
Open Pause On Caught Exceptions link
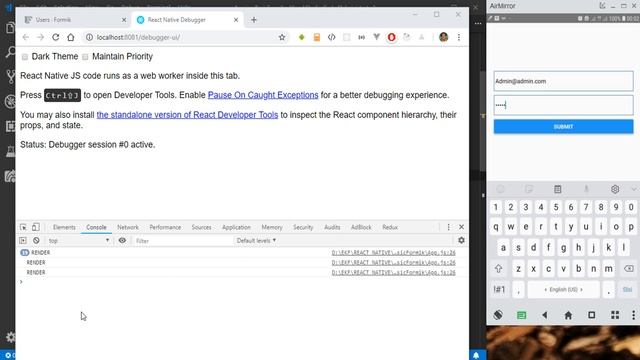point(263,95)
